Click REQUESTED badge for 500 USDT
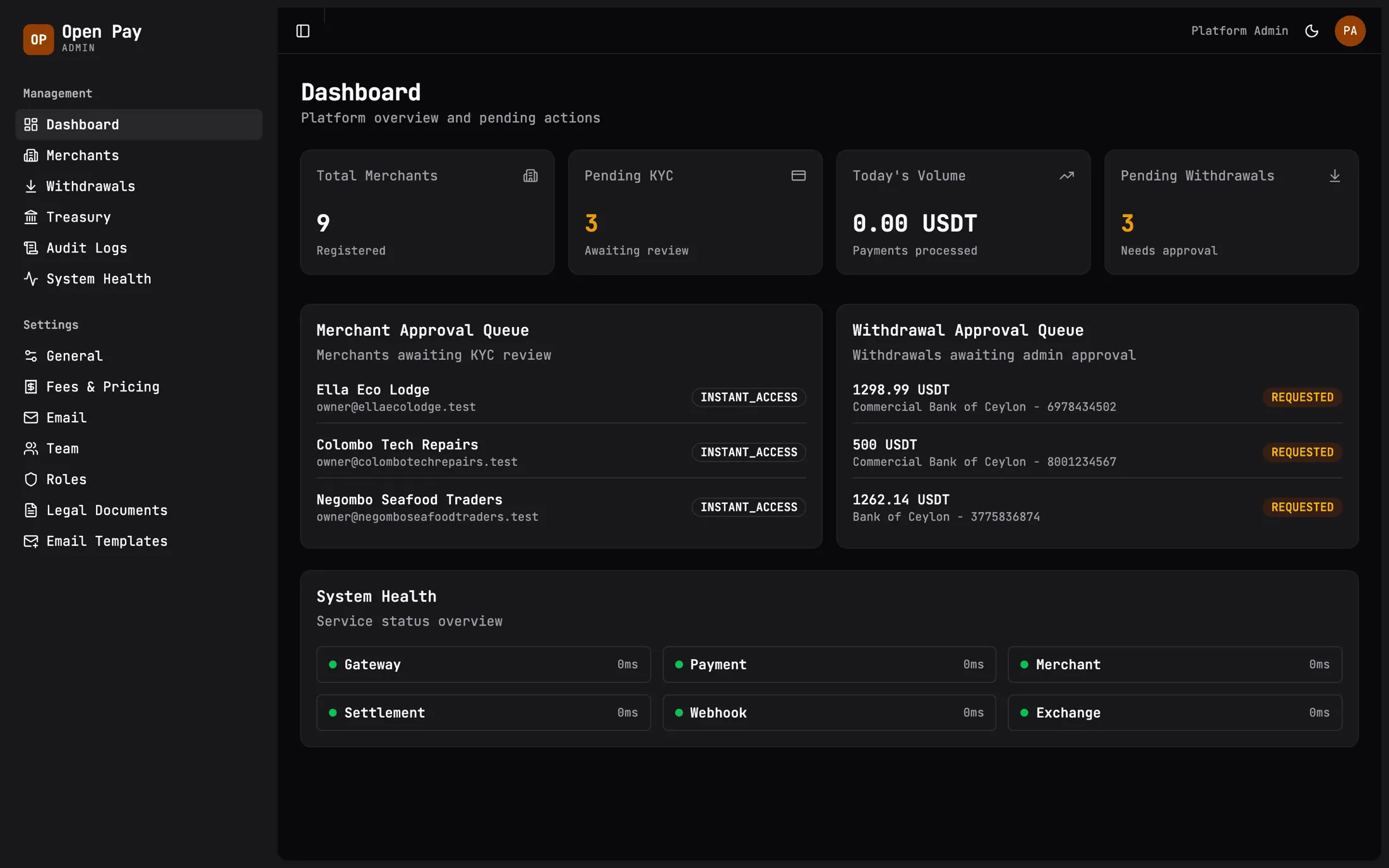 pyautogui.click(x=1303, y=453)
